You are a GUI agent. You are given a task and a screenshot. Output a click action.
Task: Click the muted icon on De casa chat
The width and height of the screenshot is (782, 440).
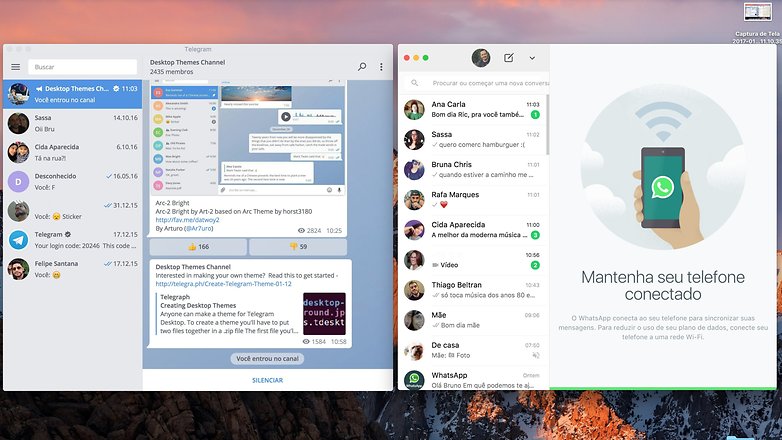(536, 355)
